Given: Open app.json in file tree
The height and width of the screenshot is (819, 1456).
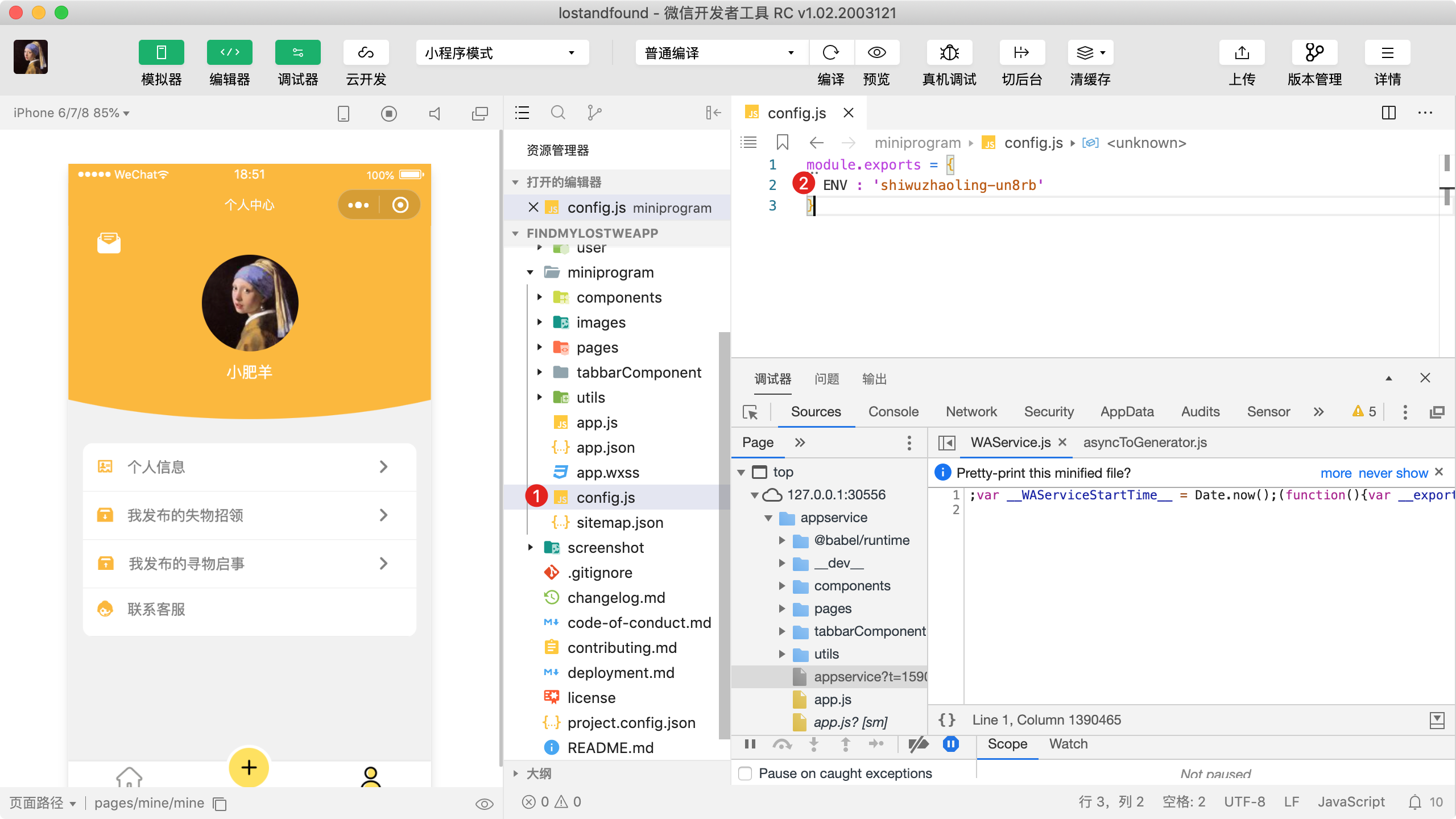Looking at the screenshot, I should (x=605, y=448).
